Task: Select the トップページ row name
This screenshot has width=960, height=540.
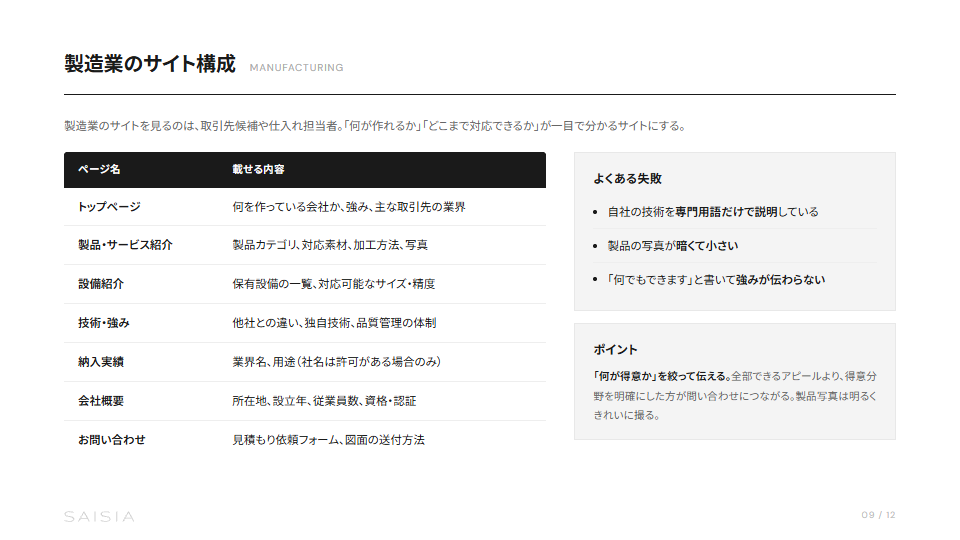Action: [x=109, y=207]
